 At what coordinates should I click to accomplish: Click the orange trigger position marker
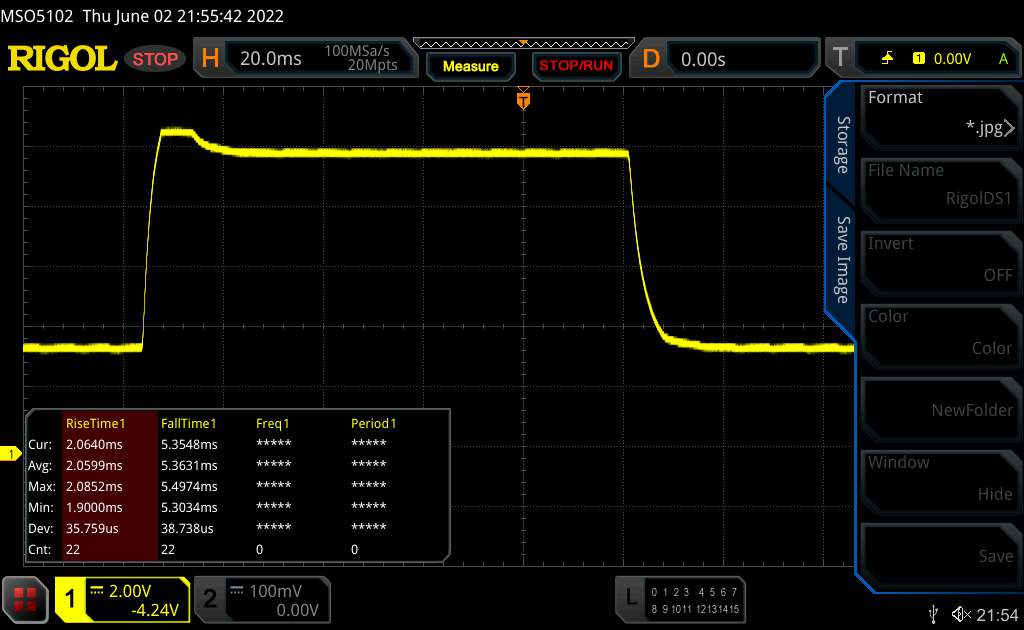[522, 99]
